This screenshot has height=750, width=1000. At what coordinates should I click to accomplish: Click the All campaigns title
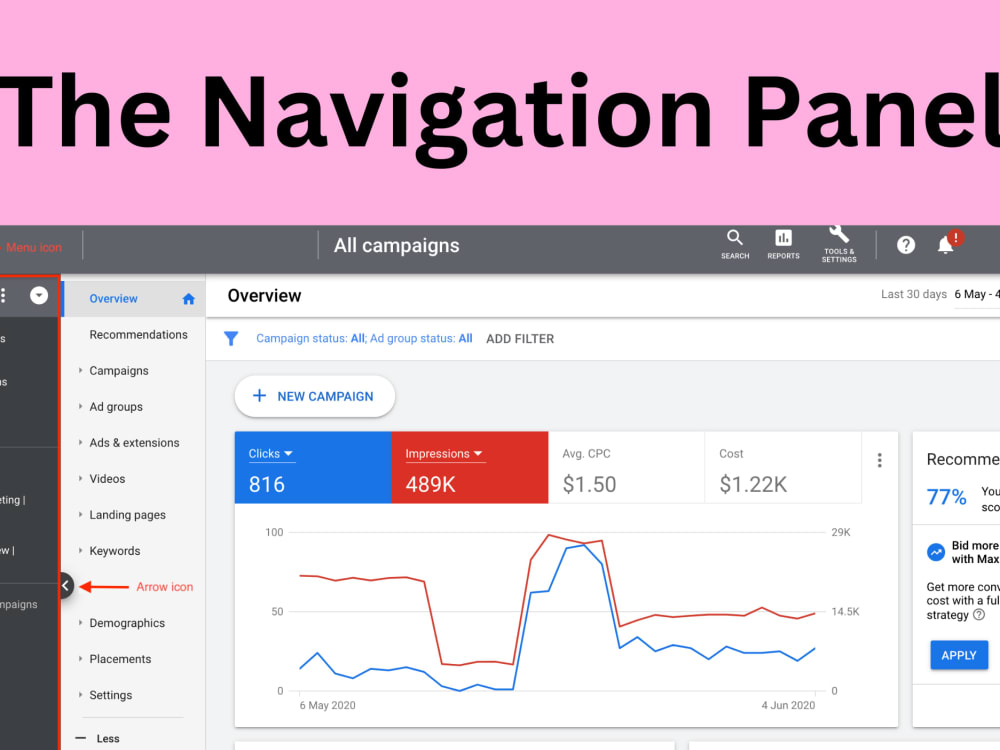click(x=396, y=246)
